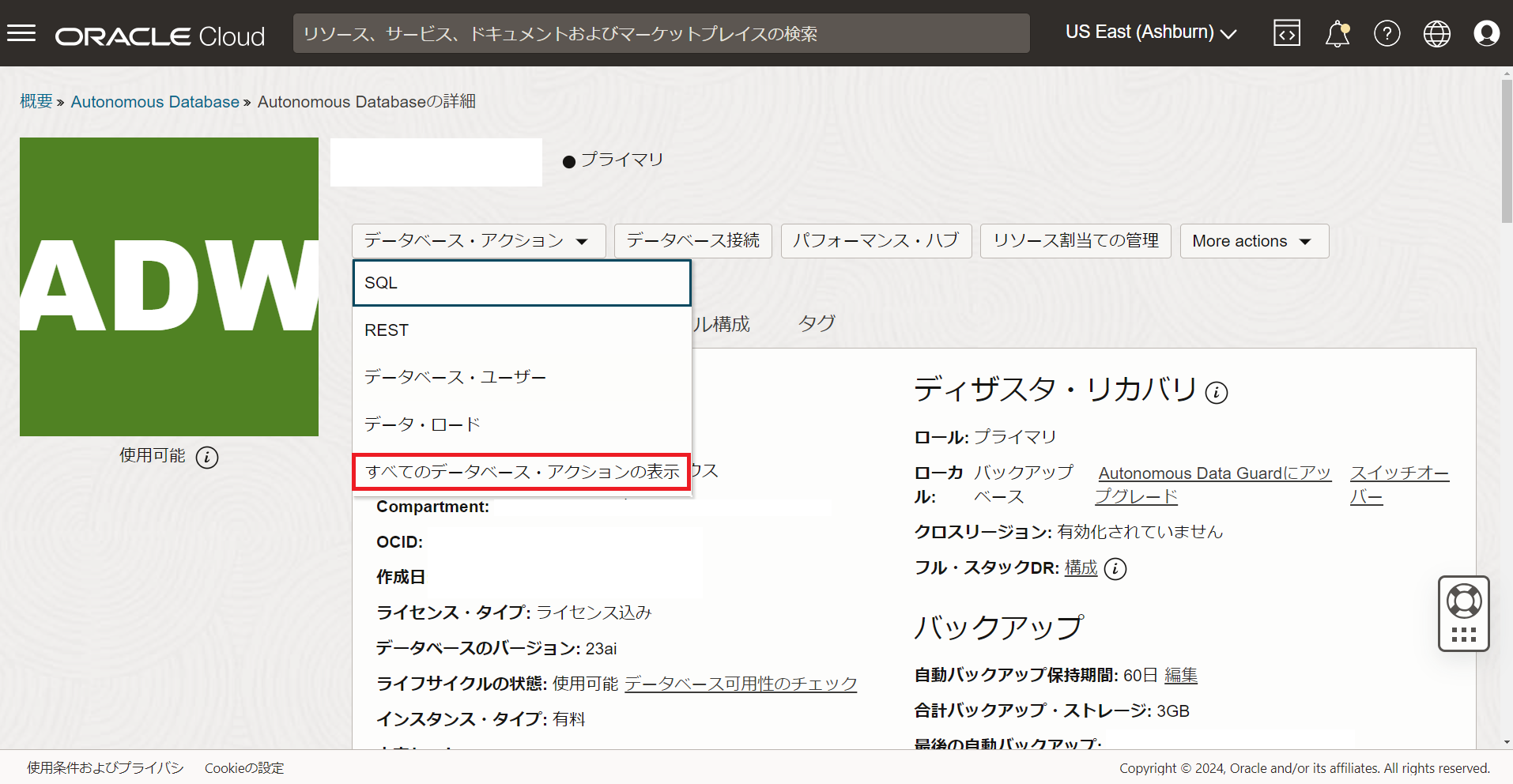1513x784 pixels.
Task: Click inside the resource search field
Action: (661, 33)
